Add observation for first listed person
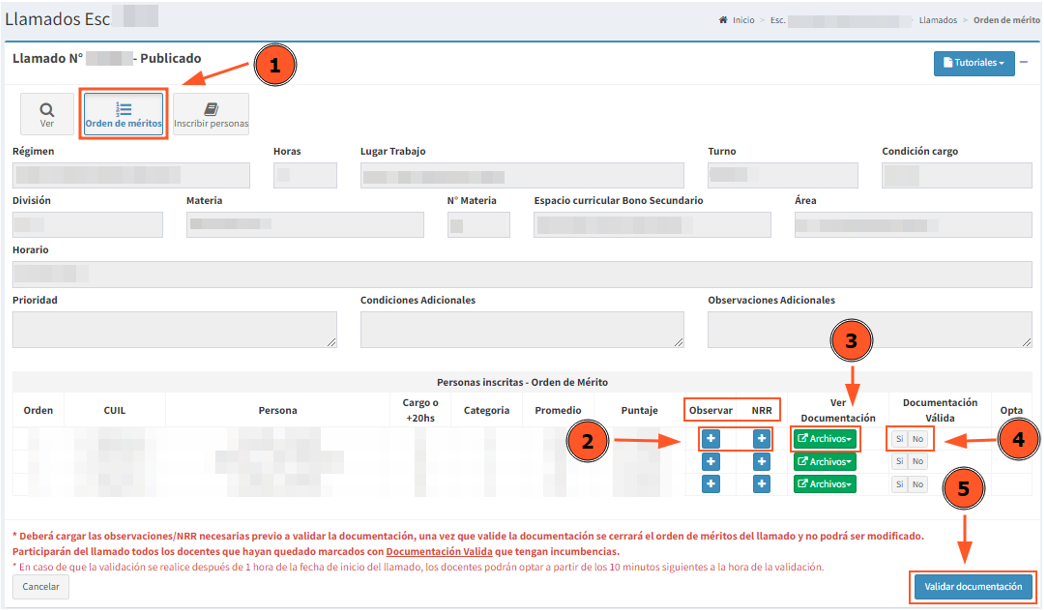The height and width of the screenshot is (610, 1044). tap(710, 438)
